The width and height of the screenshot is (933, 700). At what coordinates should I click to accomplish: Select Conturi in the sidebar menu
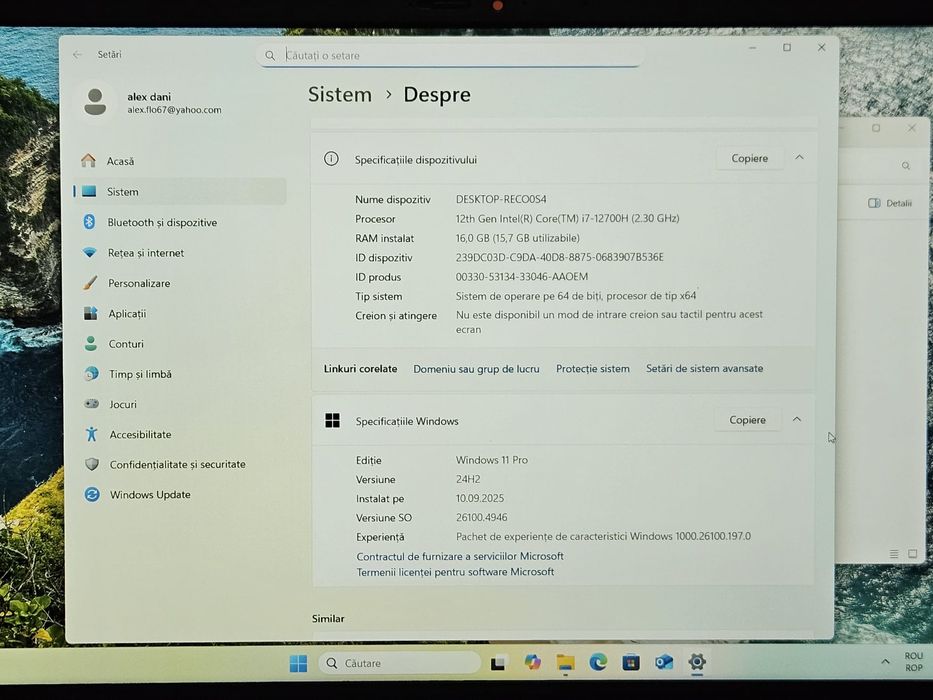point(126,344)
